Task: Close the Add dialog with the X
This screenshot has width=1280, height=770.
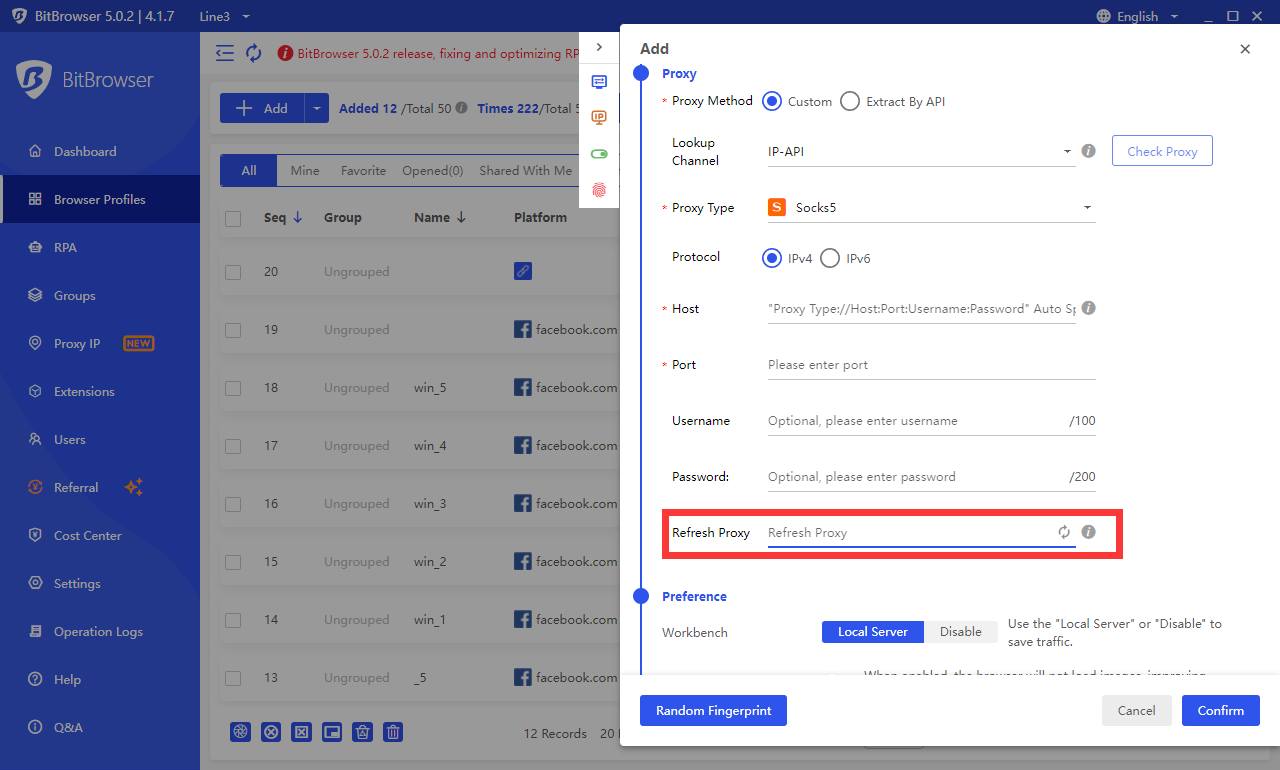Action: [x=1245, y=49]
